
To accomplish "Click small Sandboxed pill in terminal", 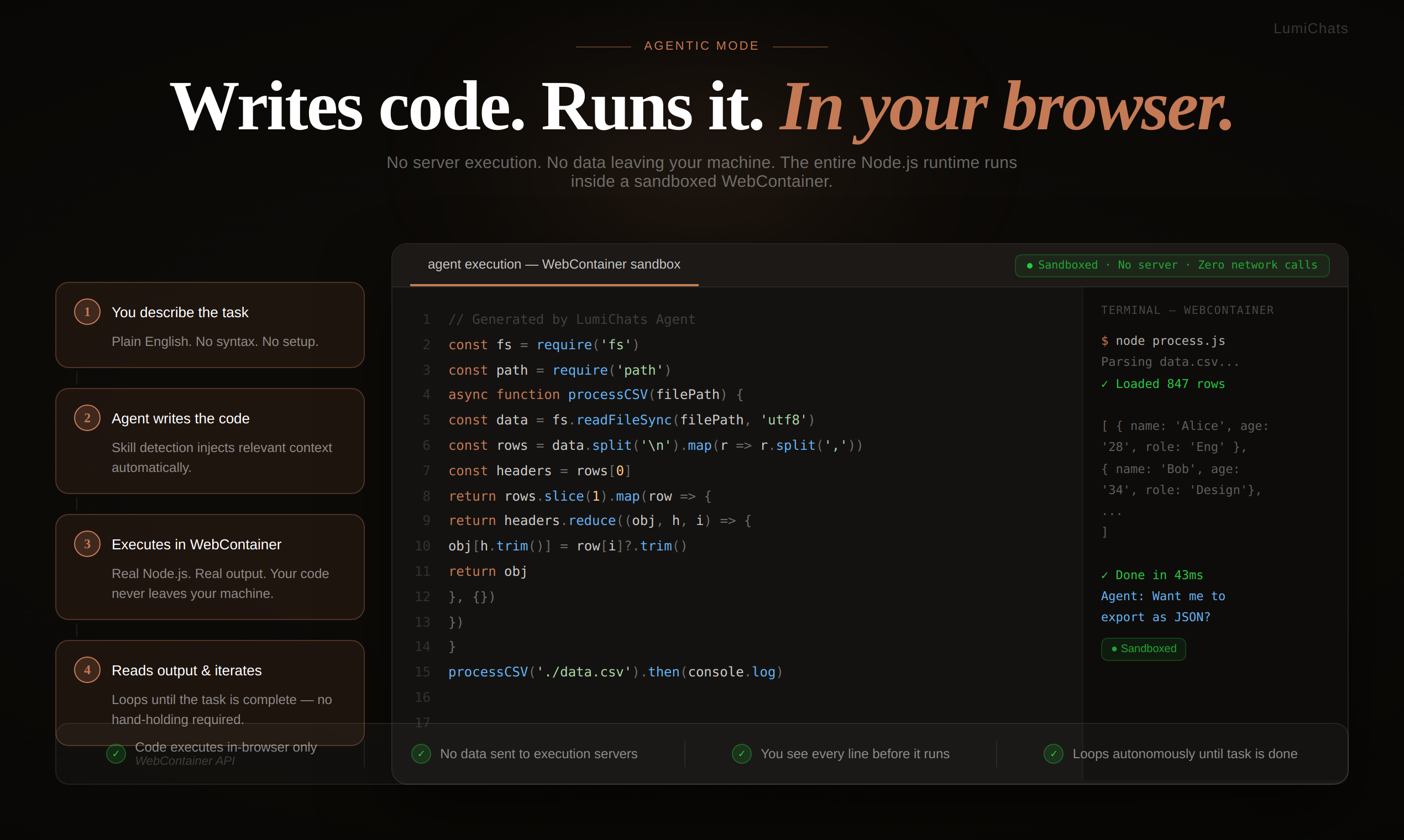I will coord(1143,649).
